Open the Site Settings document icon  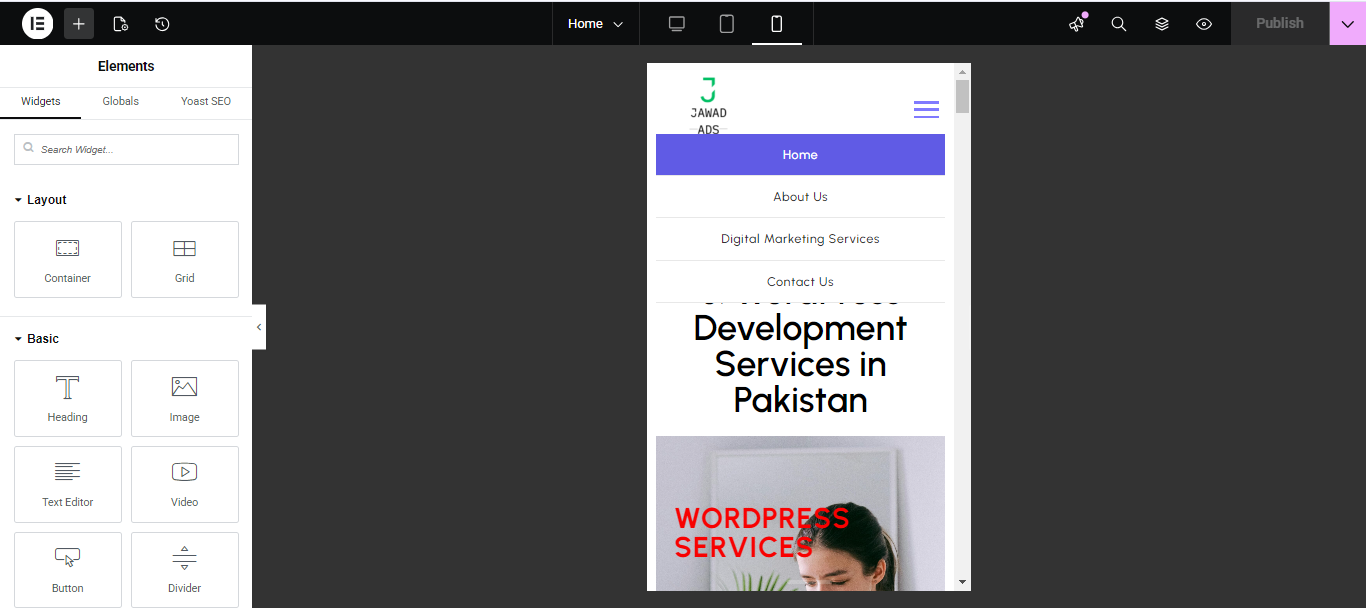pyautogui.click(x=120, y=23)
